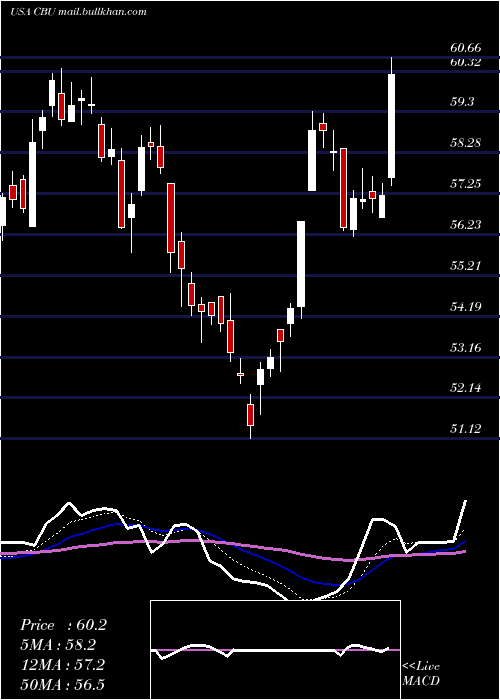
Task: Click the 'Price : 60.2' readout
Action: pyautogui.click(x=63, y=625)
